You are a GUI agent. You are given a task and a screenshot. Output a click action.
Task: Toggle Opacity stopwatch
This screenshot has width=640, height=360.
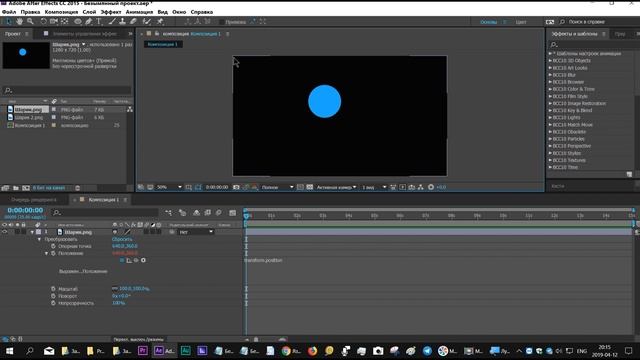tap(53, 303)
